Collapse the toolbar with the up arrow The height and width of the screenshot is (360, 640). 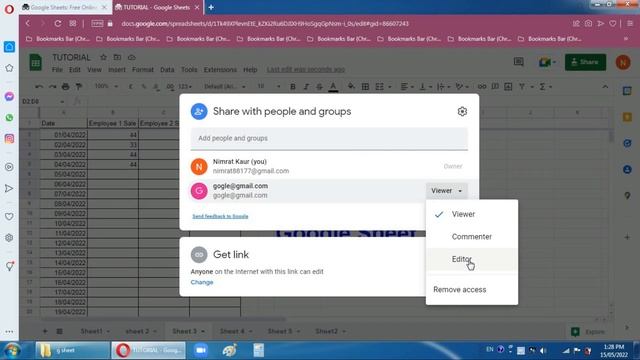click(x=605, y=87)
